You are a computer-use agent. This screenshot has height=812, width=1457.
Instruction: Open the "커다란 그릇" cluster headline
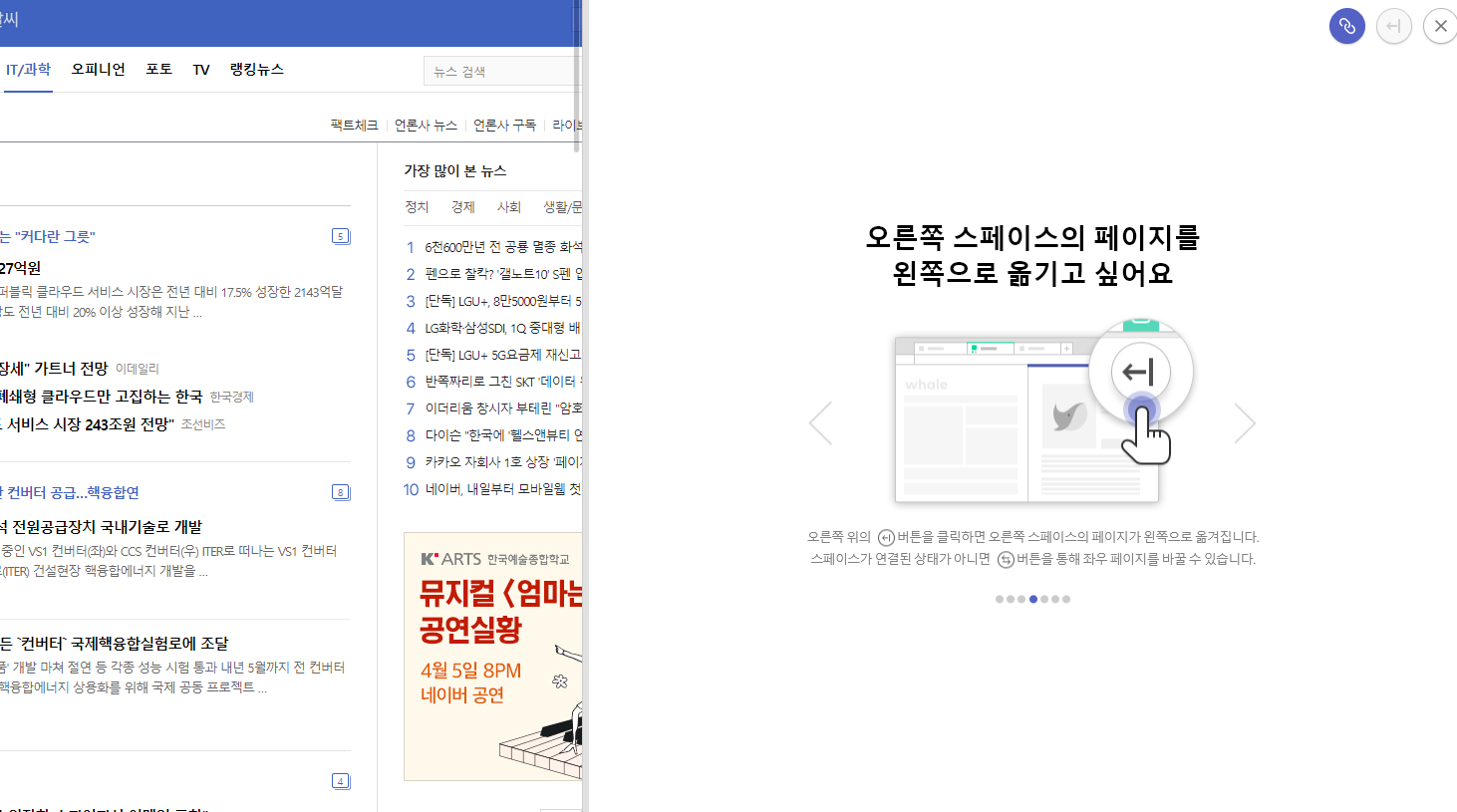point(48,236)
